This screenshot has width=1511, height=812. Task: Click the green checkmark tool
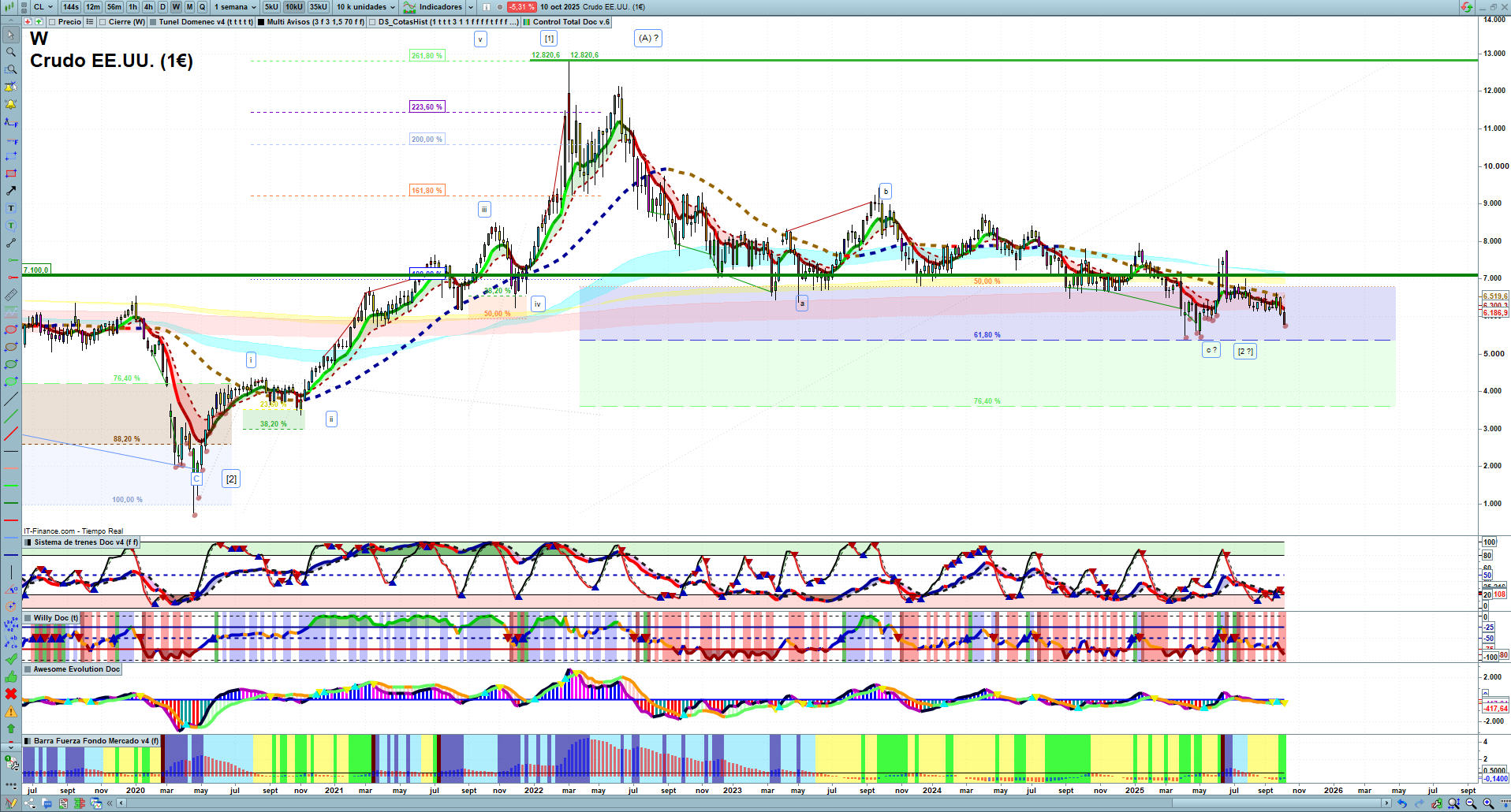(10, 659)
